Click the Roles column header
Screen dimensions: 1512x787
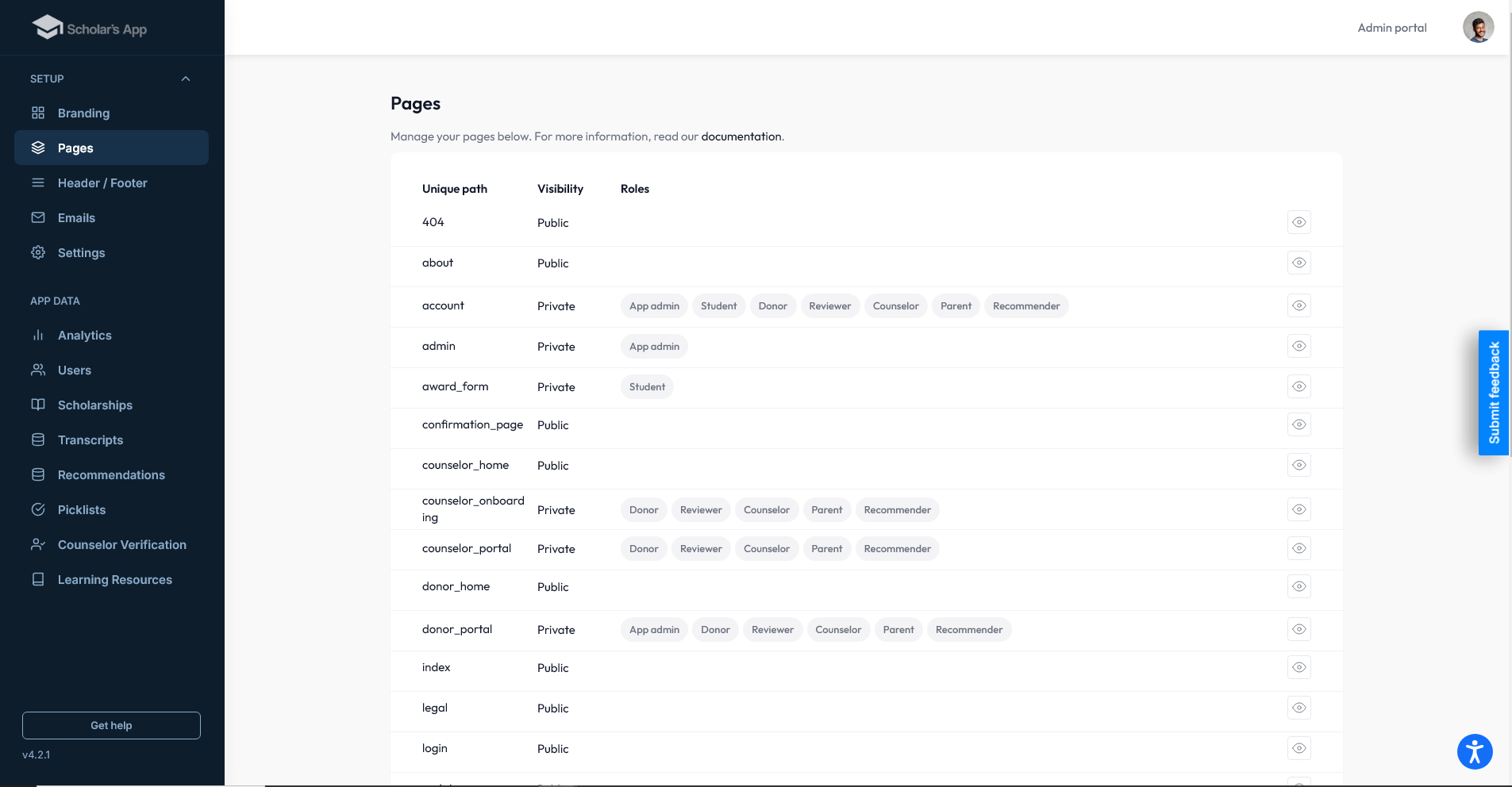(635, 189)
